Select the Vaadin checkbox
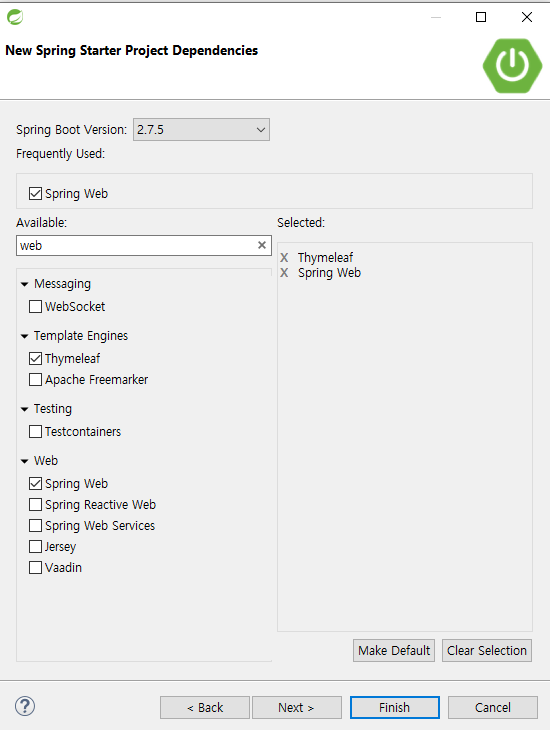 (35, 568)
